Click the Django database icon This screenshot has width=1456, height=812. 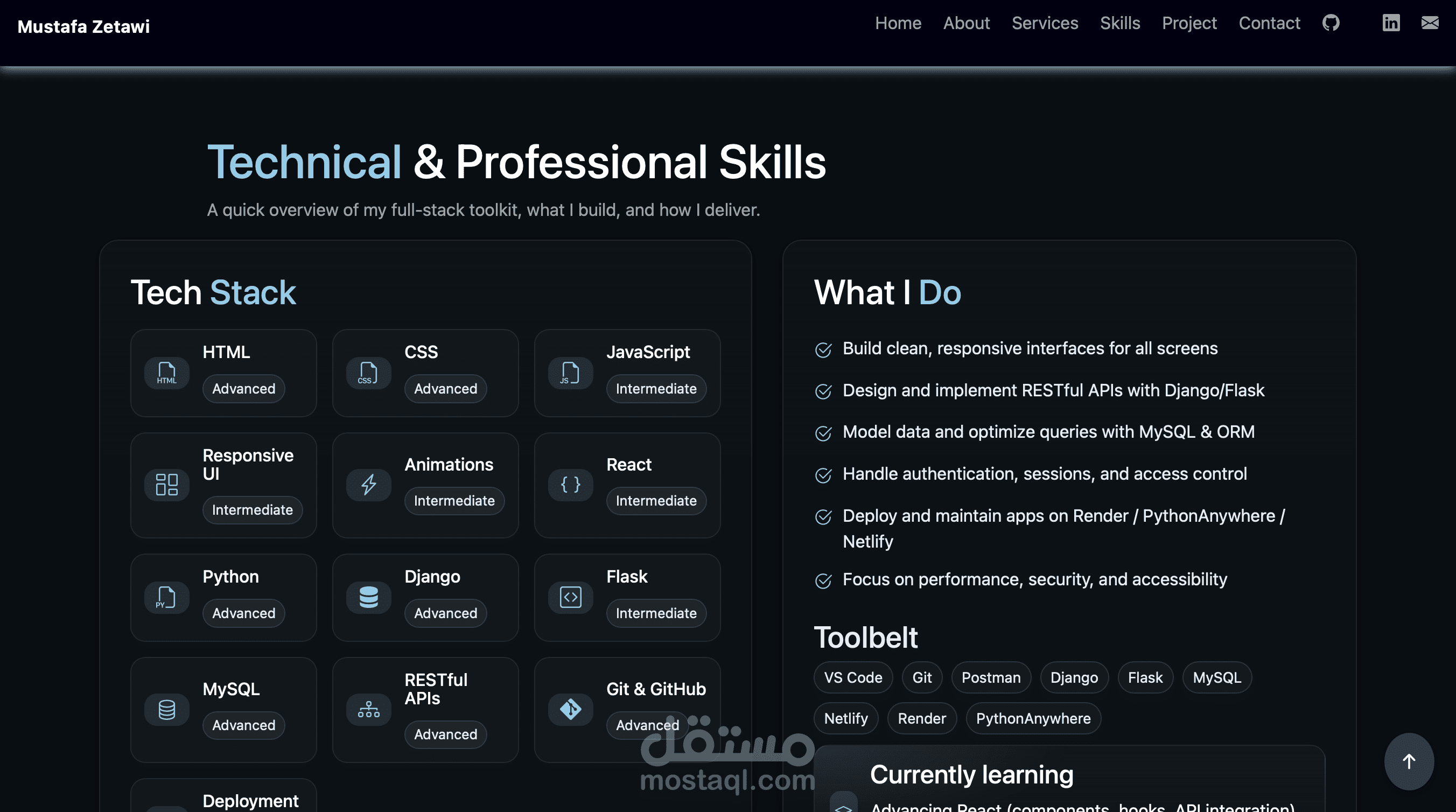tap(368, 597)
